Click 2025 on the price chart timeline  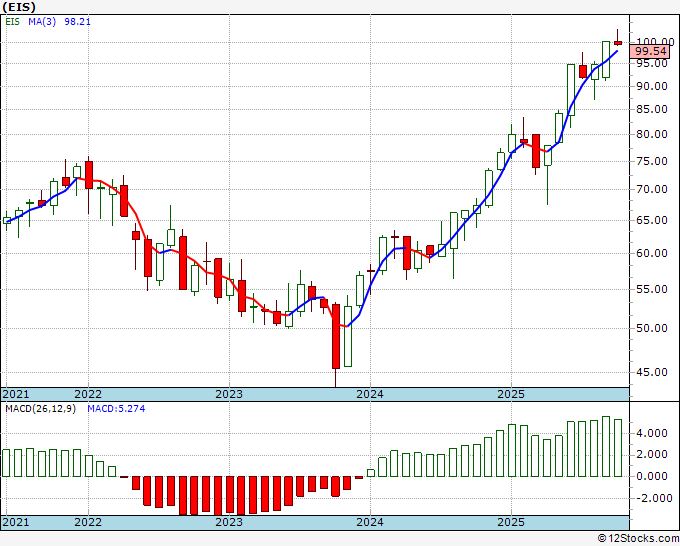pyautogui.click(x=511, y=394)
